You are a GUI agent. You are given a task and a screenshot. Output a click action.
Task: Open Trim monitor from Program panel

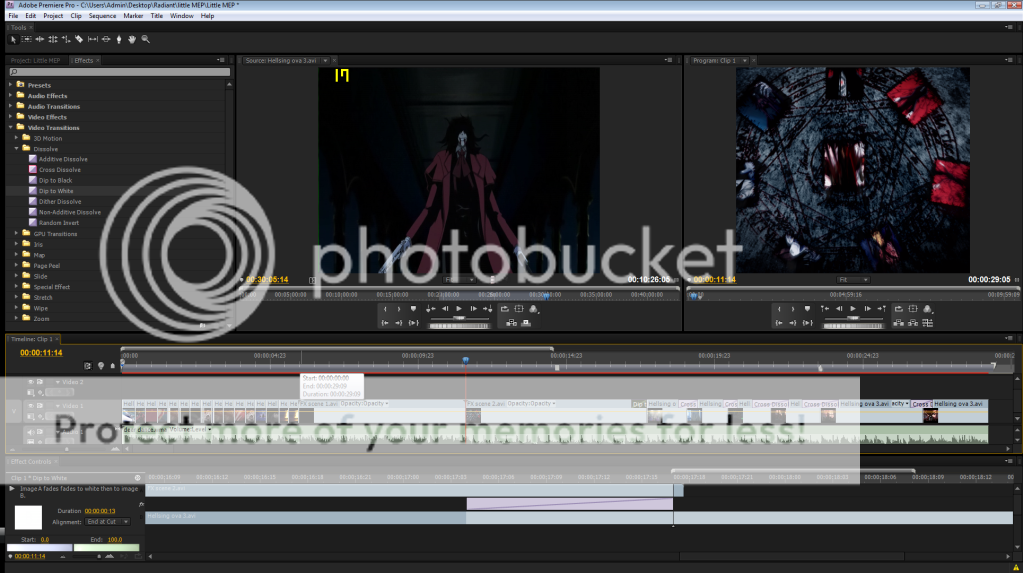(927, 323)
